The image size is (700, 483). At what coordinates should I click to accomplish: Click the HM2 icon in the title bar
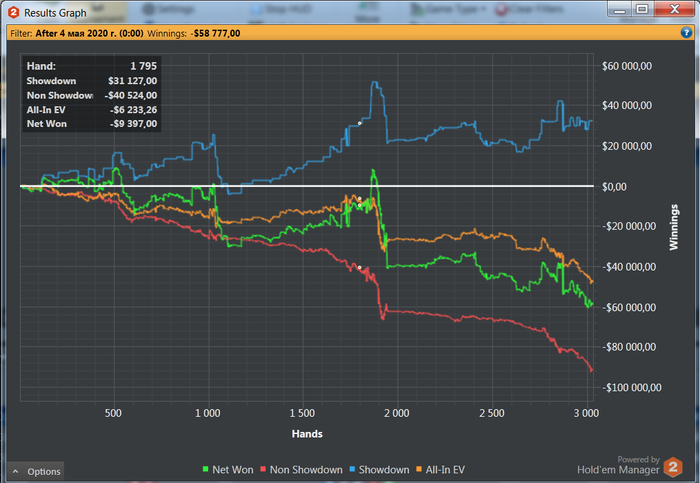pos(13,12)
